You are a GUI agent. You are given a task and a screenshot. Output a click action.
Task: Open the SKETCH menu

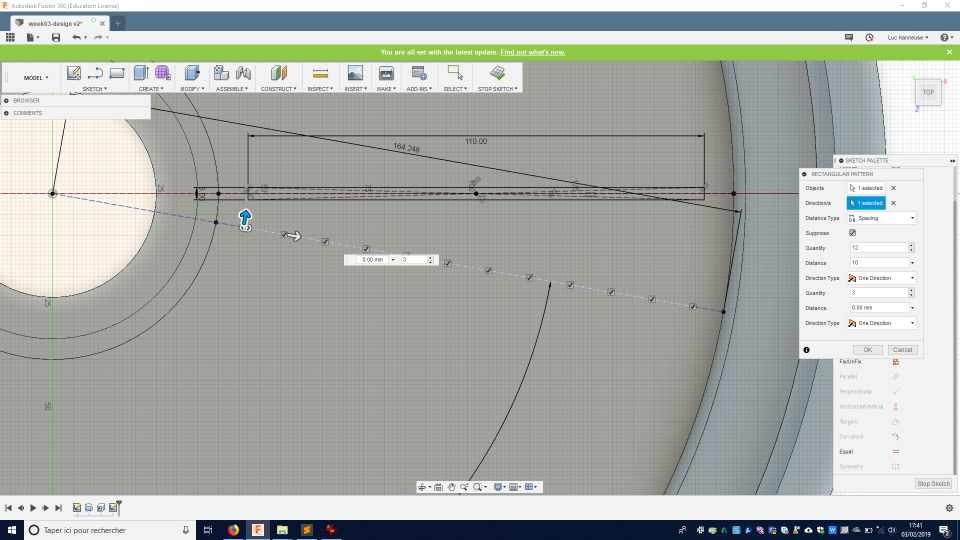tap(94, 89)
